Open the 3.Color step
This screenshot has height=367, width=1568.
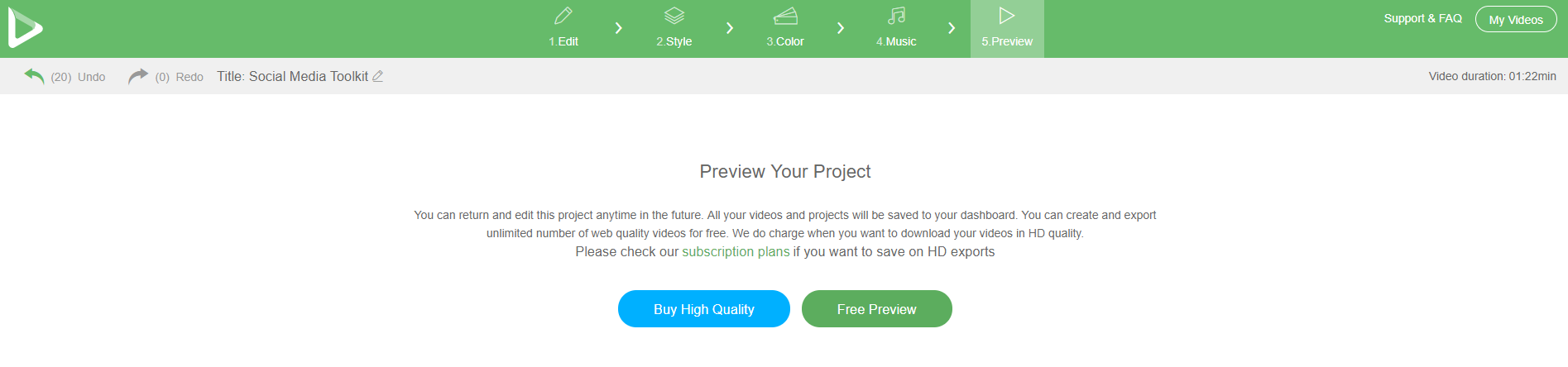[785, 28]
